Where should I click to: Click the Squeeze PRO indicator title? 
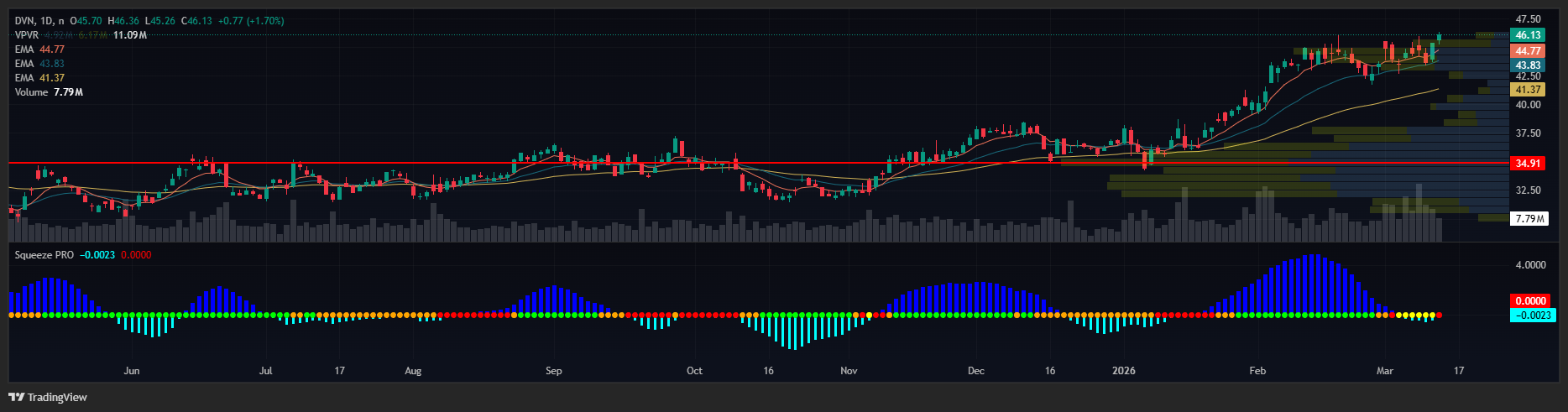pyautogui.click(x=44, y=255)
